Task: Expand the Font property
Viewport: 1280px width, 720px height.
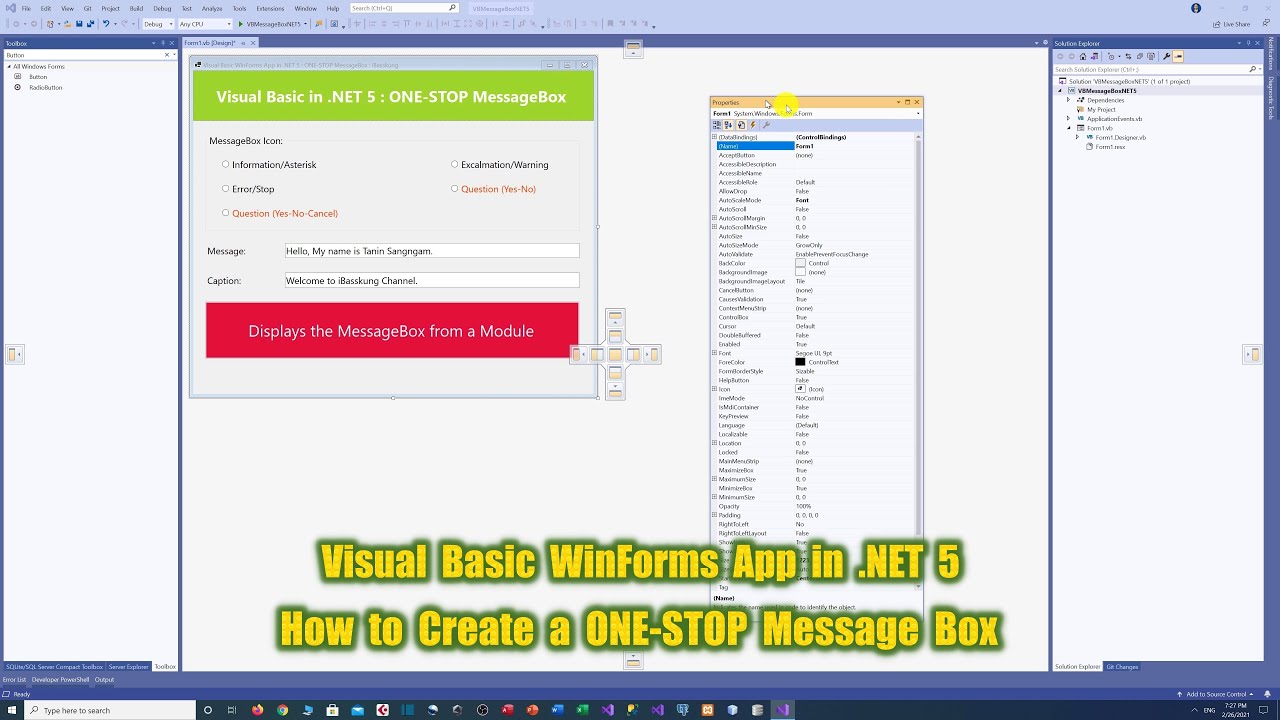Action: coord(714,353)
